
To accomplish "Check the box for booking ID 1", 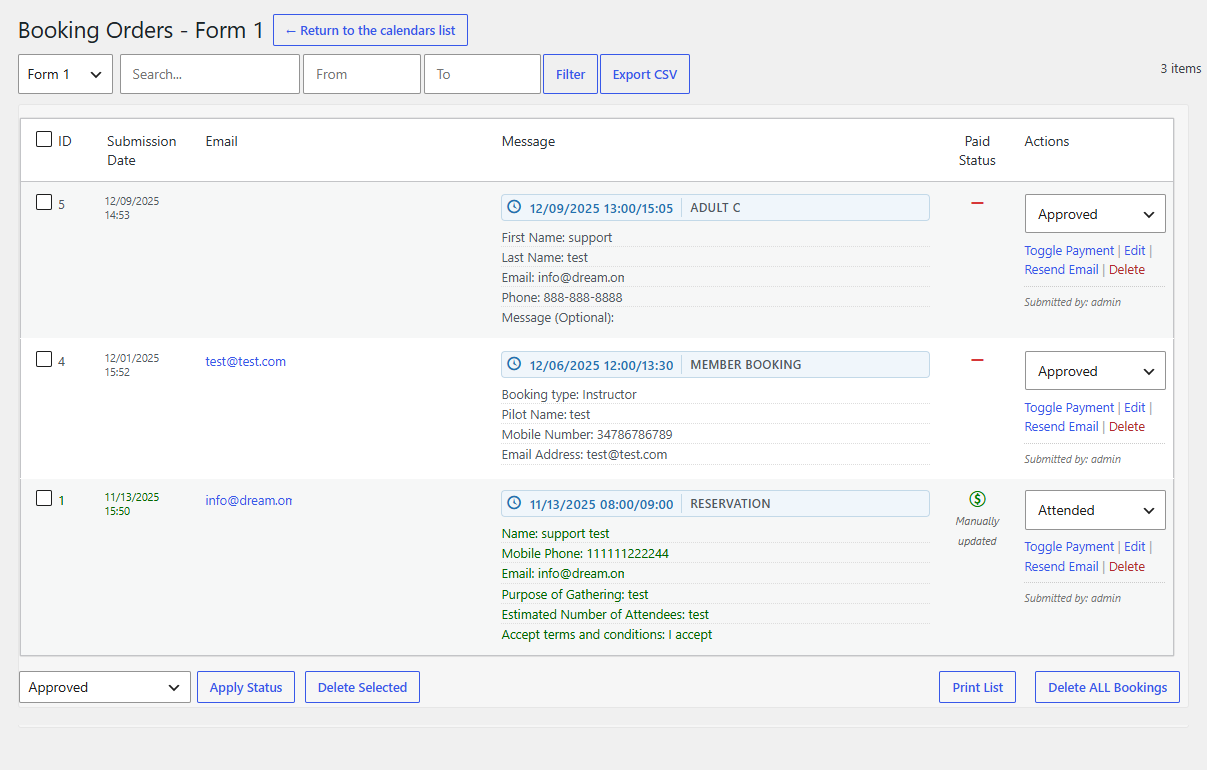I will pyautogui.click(x=44, y=498).
